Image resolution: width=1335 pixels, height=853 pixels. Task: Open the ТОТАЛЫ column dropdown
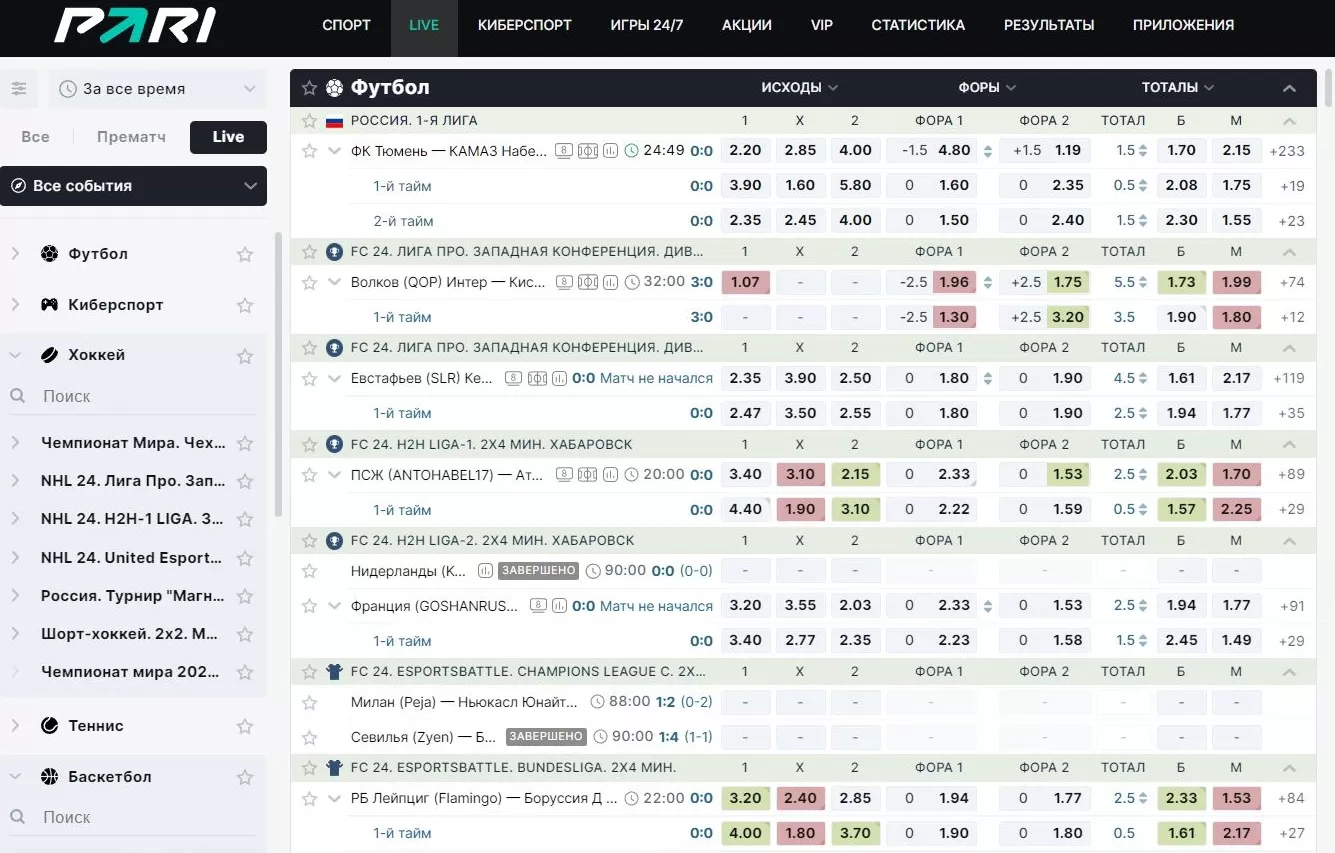click(x=1177, y=88)
